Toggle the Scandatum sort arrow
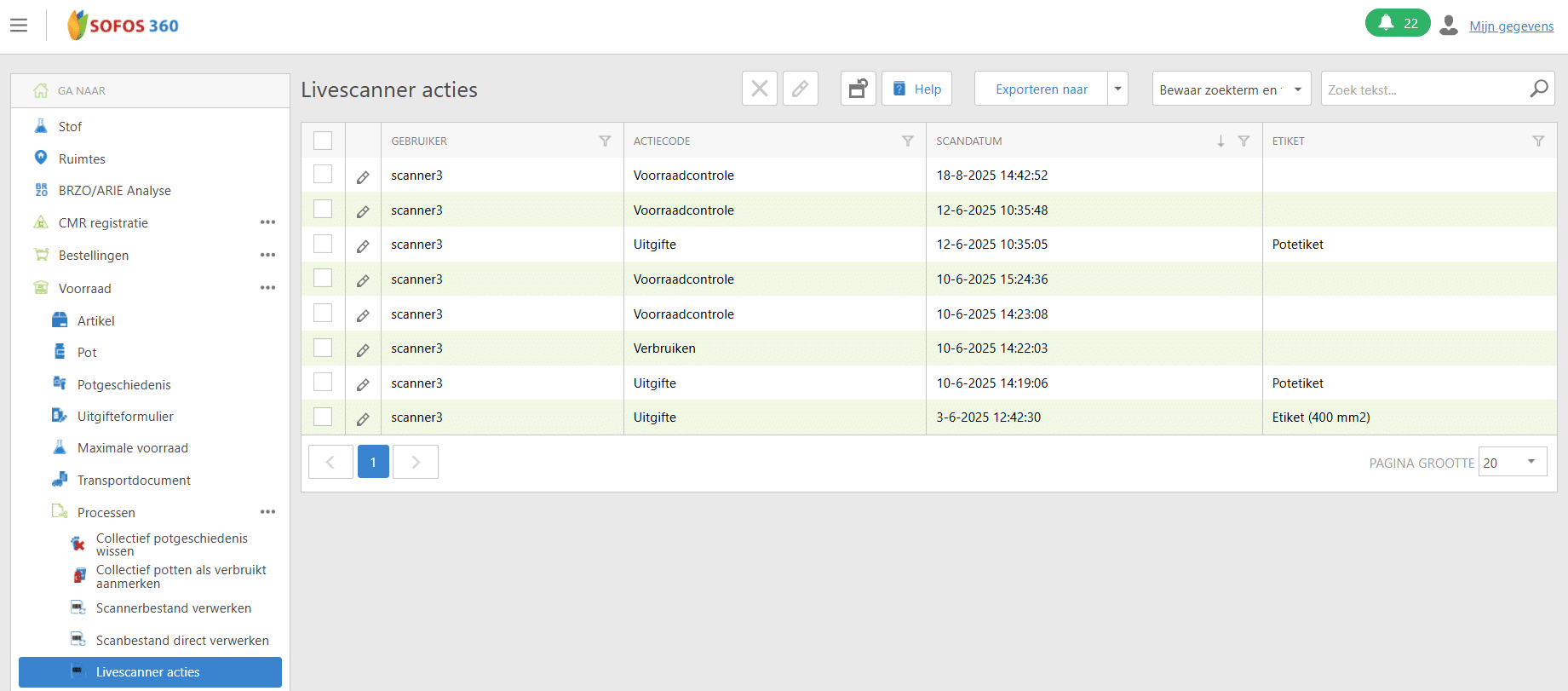The image size is (1568, 691). pyautogui.click(x=1221, y=141)
